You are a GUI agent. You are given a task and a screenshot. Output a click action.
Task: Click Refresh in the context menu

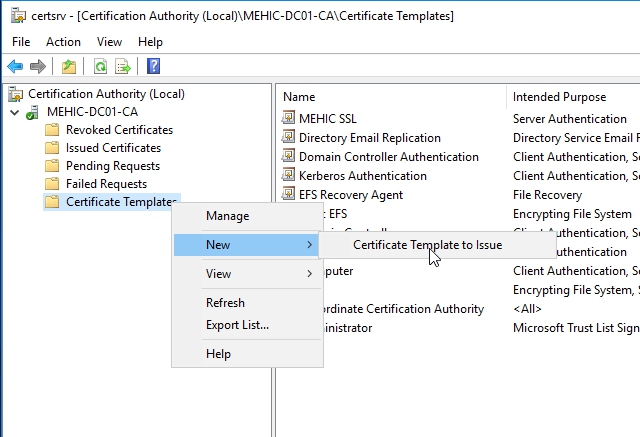pyautogui.click(x=225, y=303)
